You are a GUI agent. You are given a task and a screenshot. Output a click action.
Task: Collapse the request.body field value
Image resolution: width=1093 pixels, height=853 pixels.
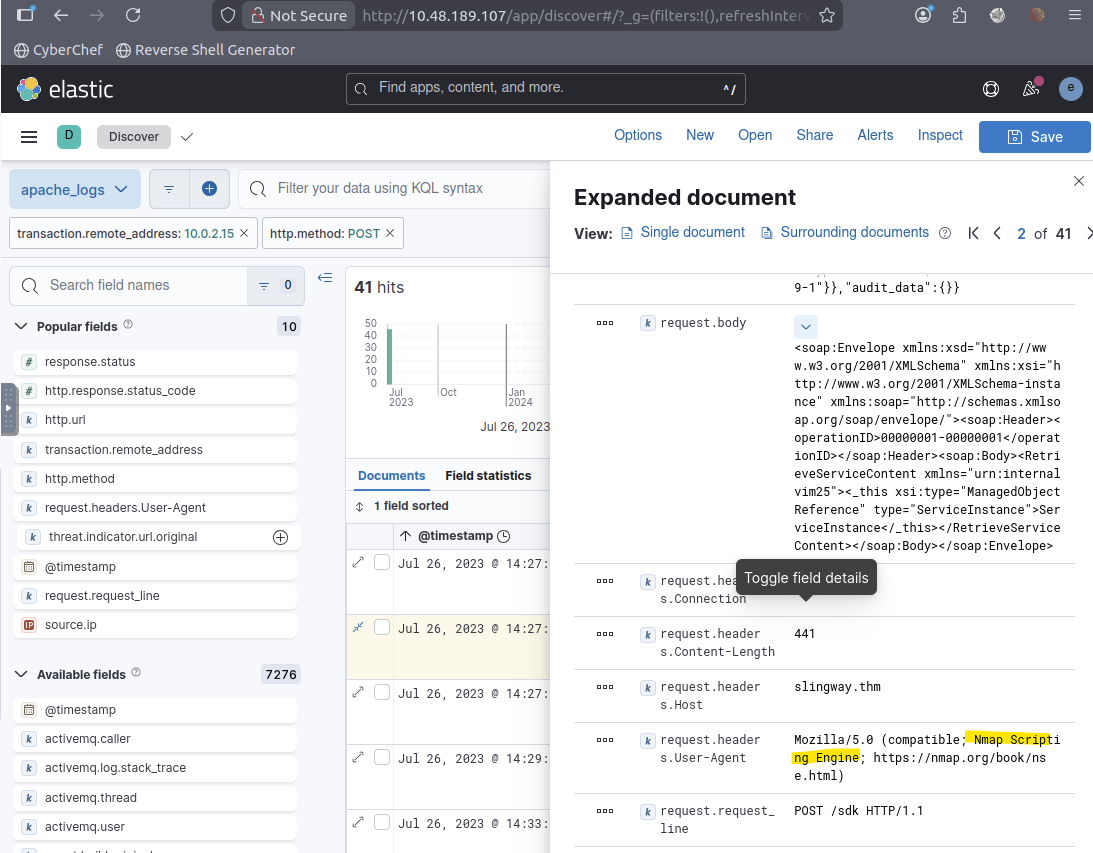pos(806,326)
